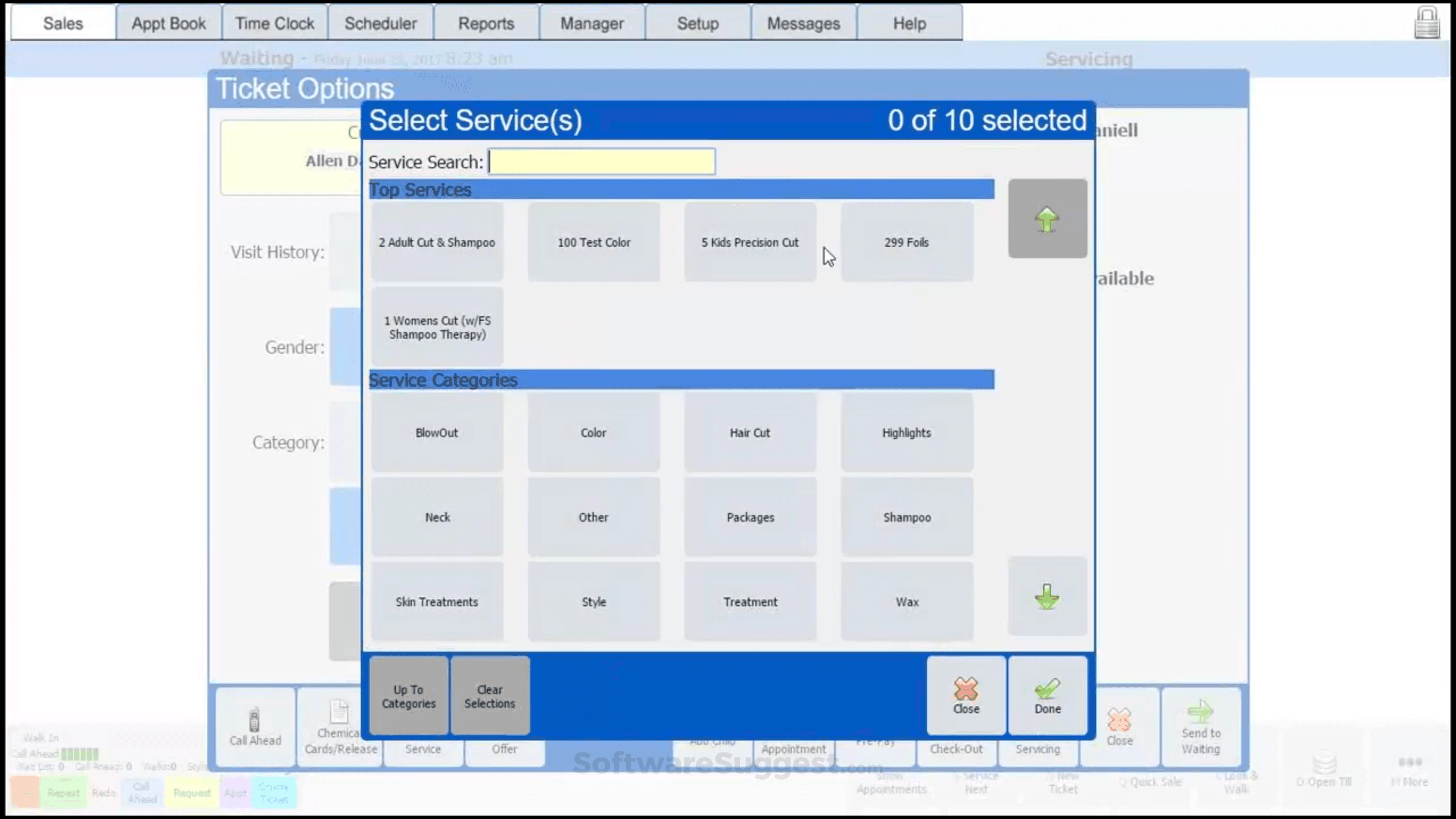Image resolution: width=1456 pixels, height=819 pixels.
Task: Toggle selection of the 299 Foils service
Action: pyautogui.click(x=907, y=242)
